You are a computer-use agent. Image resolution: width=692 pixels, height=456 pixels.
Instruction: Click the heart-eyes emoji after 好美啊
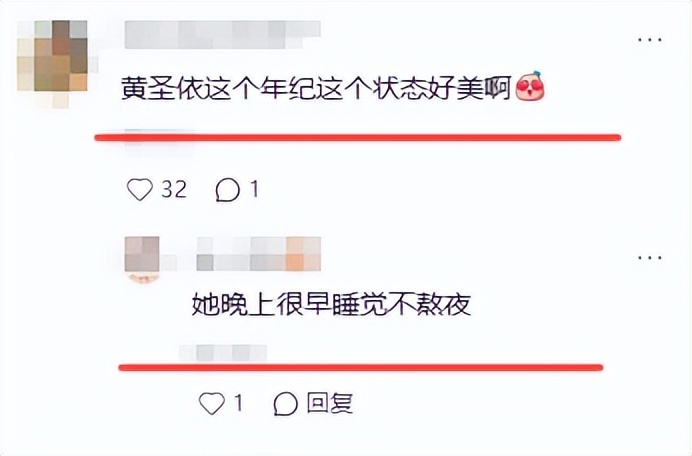coord(530,86)
